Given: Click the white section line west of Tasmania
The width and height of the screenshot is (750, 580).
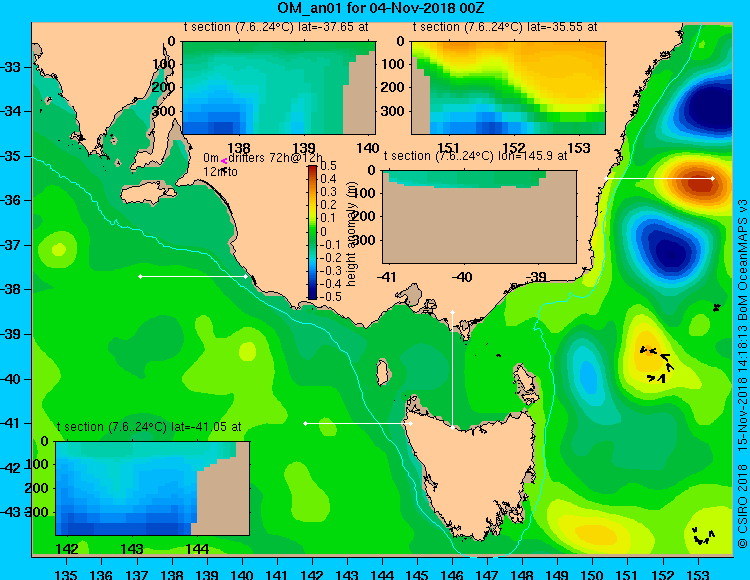Looking at the screenshot, I should pyautogui.click(x=358, y=424).
